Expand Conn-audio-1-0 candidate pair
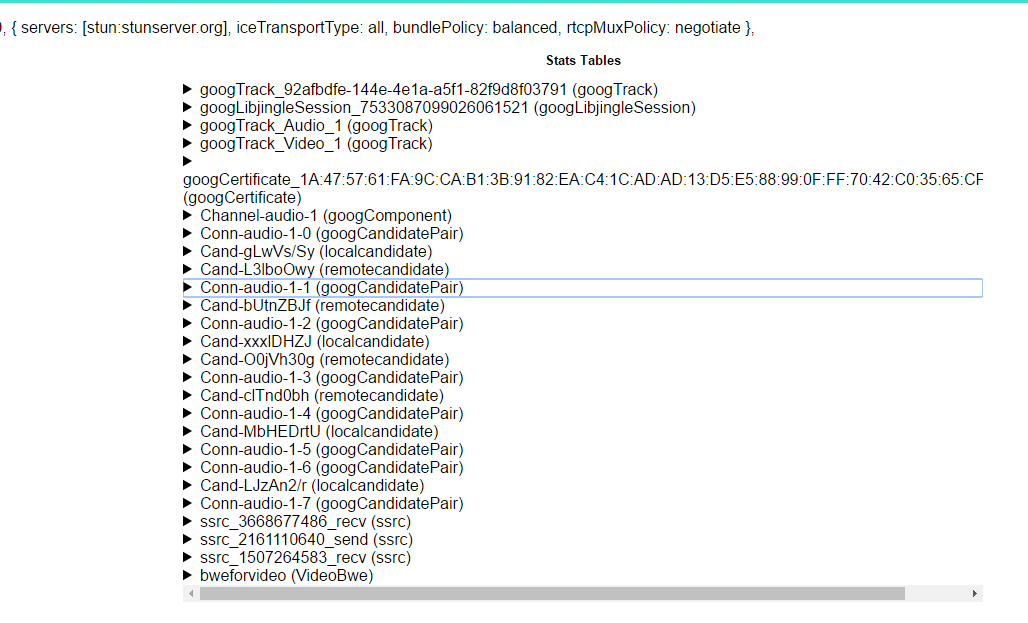 tap(187, 233)
